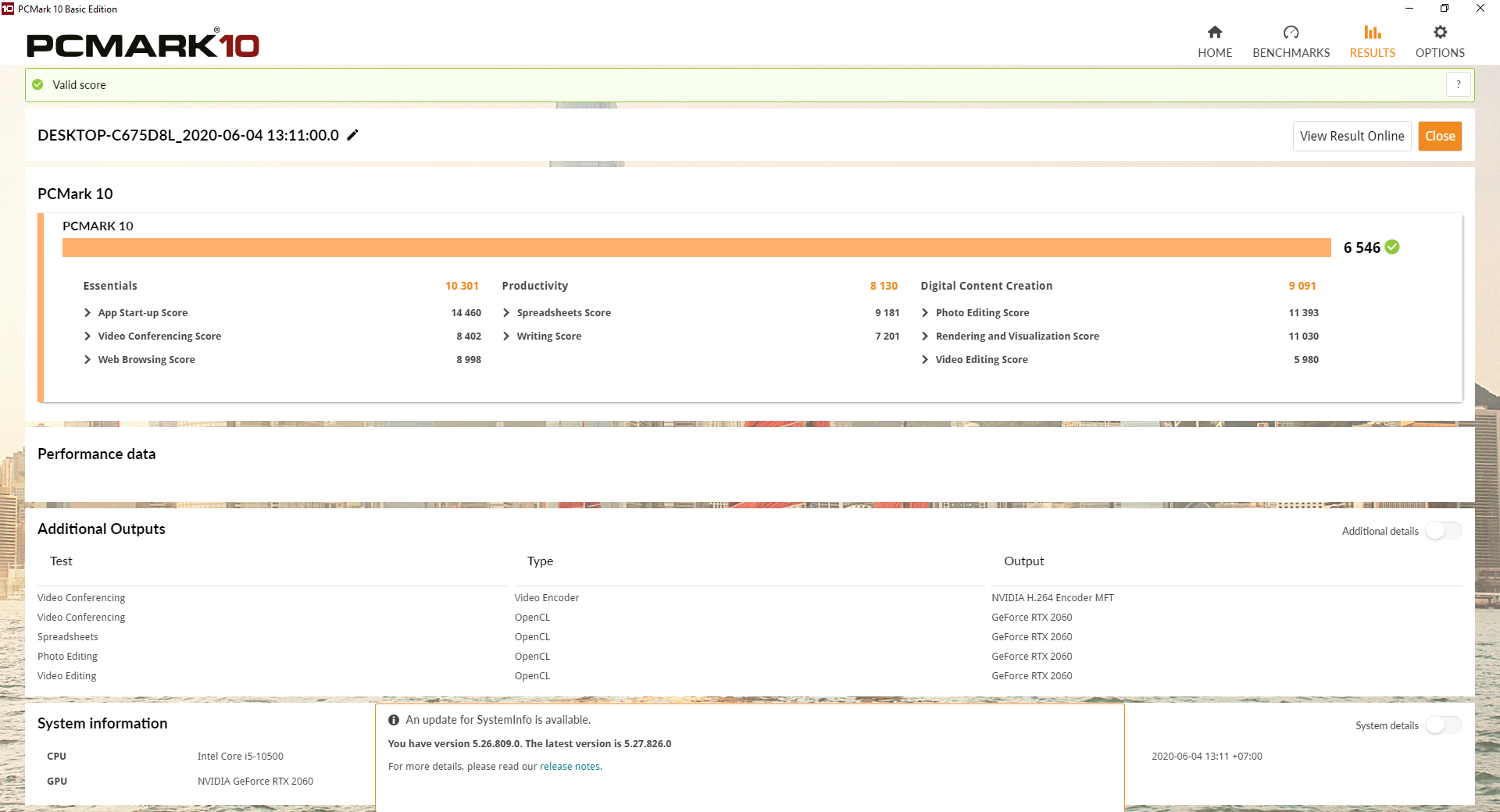The height and width of the screenshot is (812, 1500).
Task: Click the Type column header
Action: tap(540, 561)
